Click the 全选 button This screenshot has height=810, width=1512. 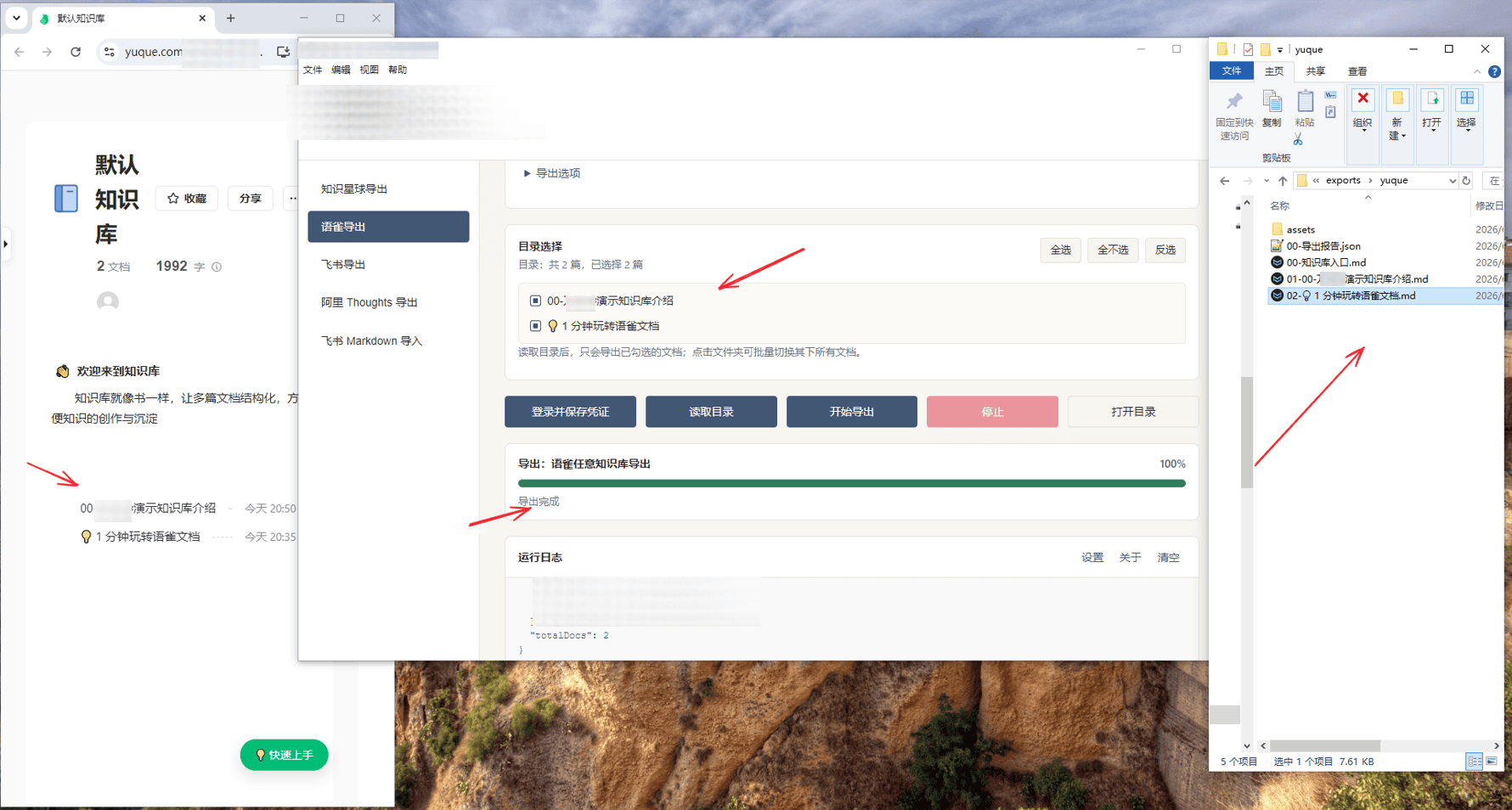point(1060,250)
